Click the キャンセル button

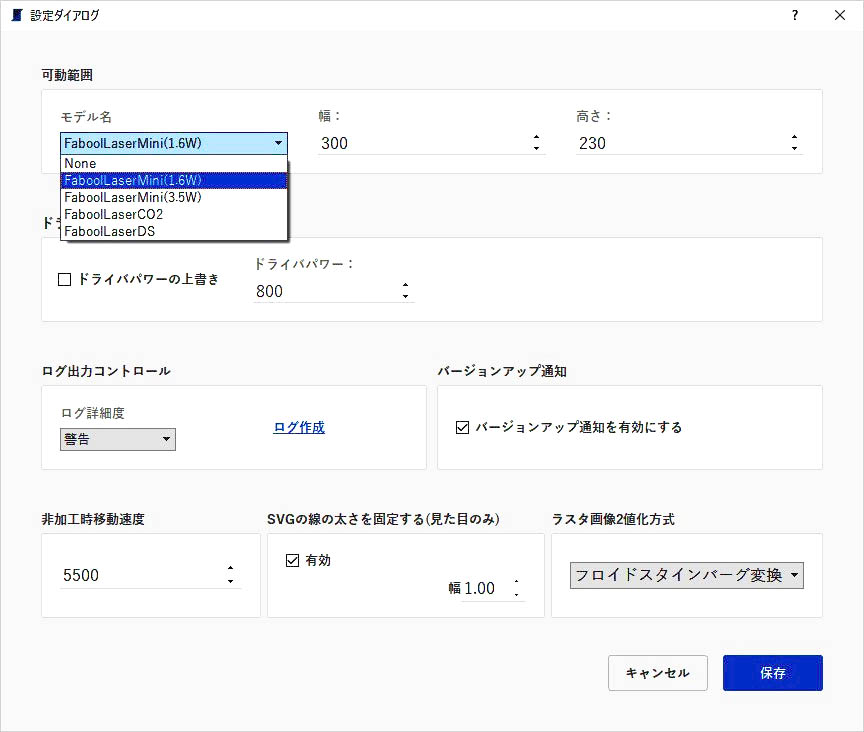coord(658,673)
